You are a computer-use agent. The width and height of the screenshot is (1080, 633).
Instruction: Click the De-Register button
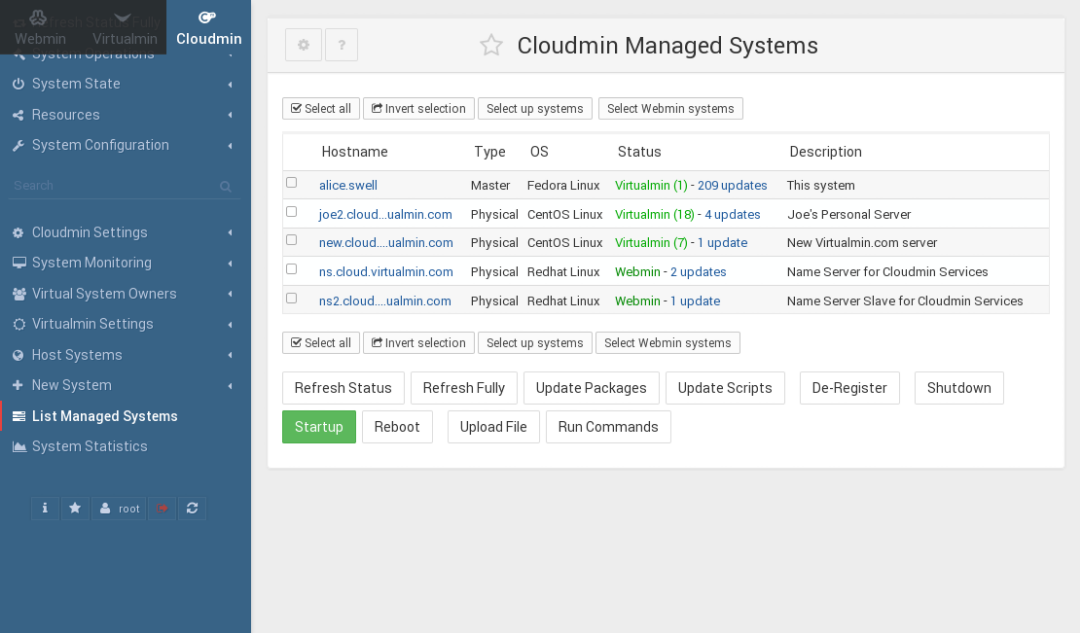coord(850,388)
